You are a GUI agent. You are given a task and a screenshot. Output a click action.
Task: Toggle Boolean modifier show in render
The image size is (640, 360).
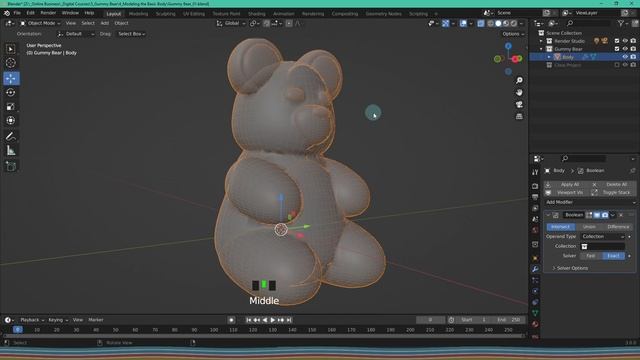[x=604, y=215]
